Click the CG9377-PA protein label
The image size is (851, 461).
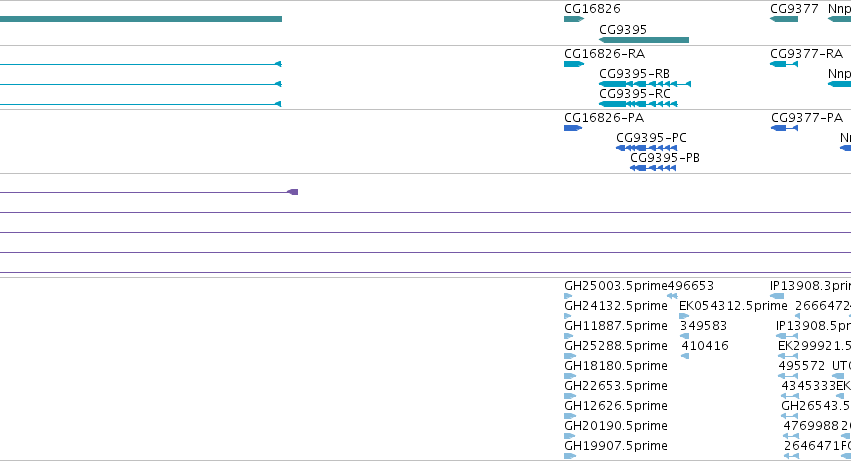807,118
